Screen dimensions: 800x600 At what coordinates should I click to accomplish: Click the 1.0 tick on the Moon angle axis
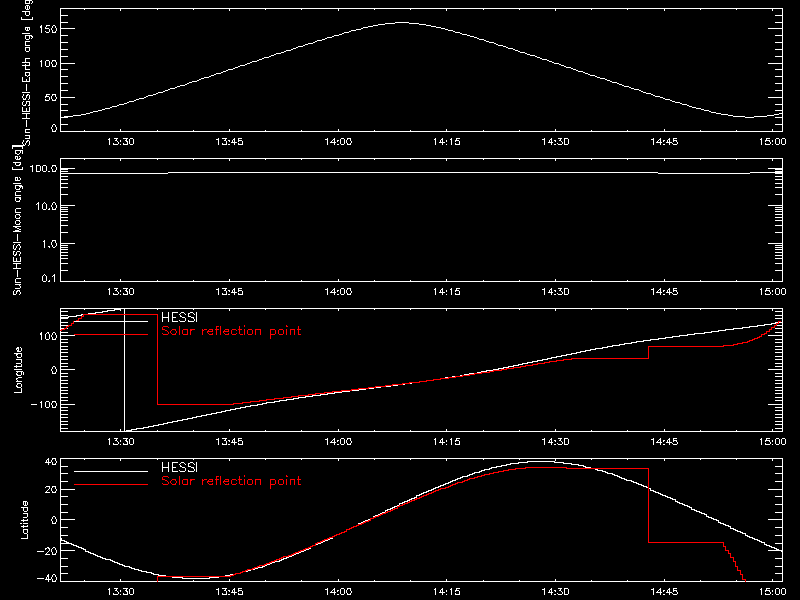49,244
